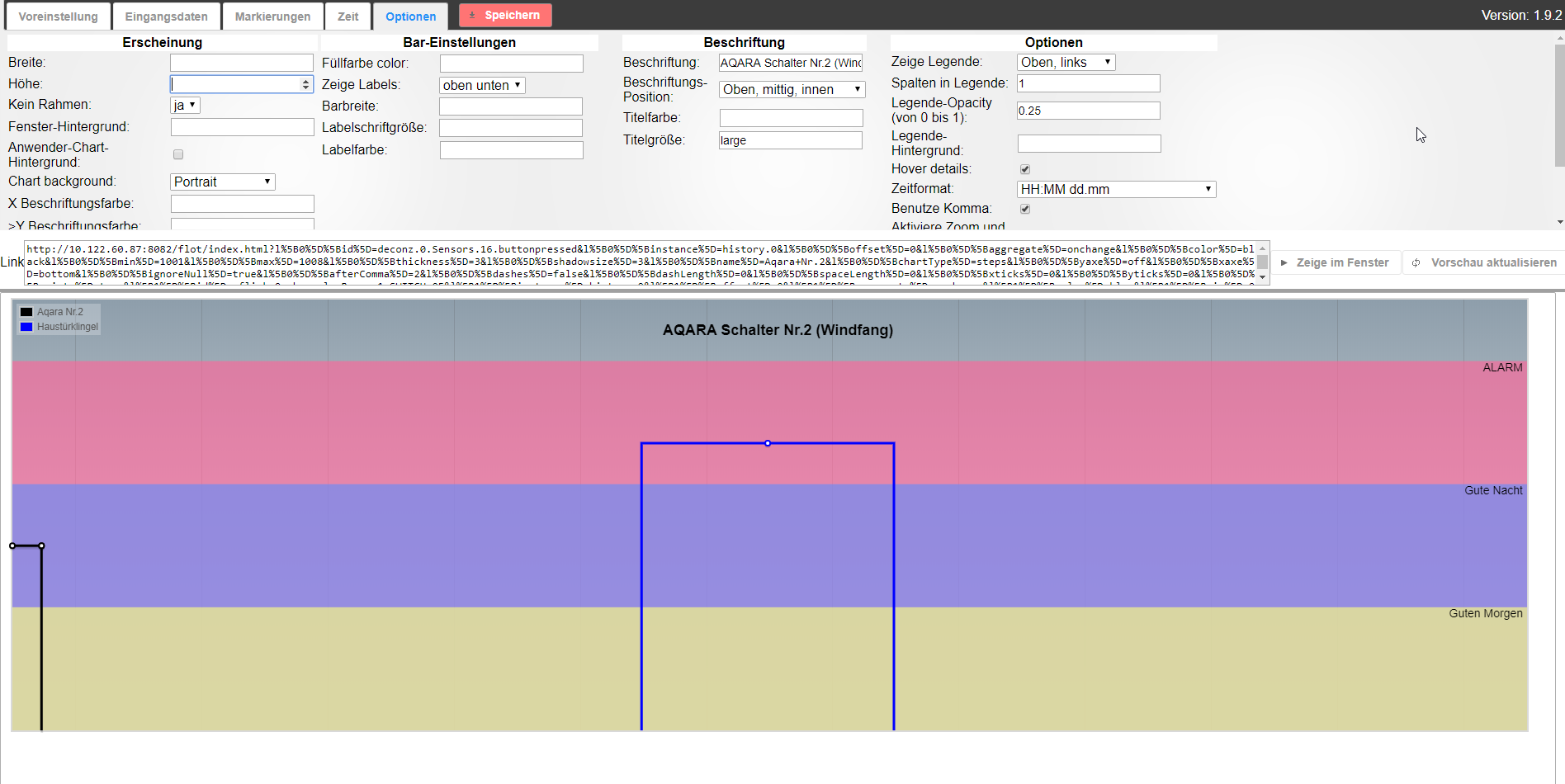1565x784 pixels.
Task: Click the Aqara Nr.2 legend label
Action: click(x=60, y=312)
